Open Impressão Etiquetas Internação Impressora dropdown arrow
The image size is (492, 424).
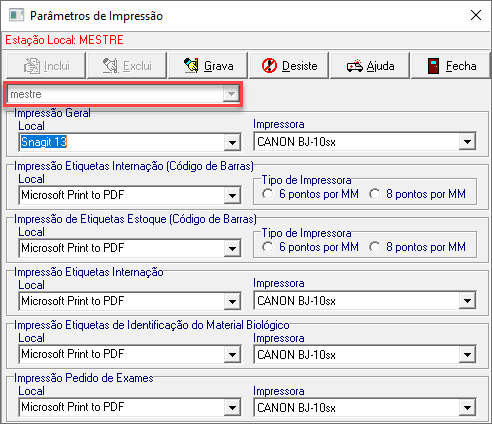[x=467, y=301]
